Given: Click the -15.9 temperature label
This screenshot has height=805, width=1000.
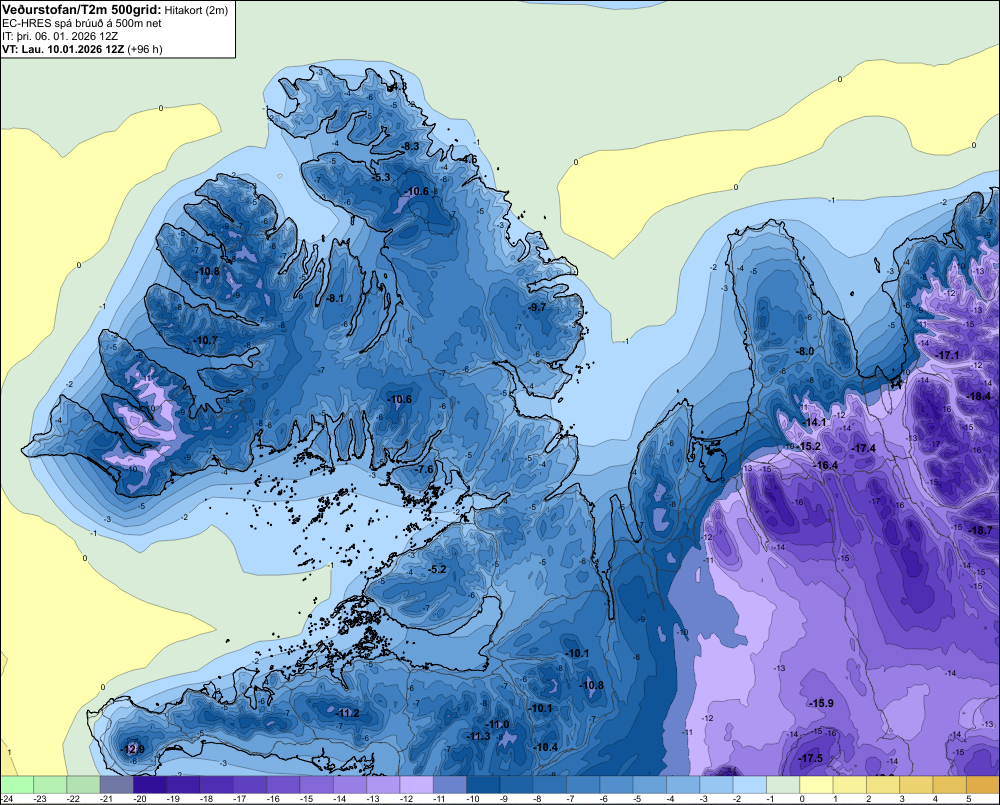Looking at the screenshot, I should pos(821,703).
